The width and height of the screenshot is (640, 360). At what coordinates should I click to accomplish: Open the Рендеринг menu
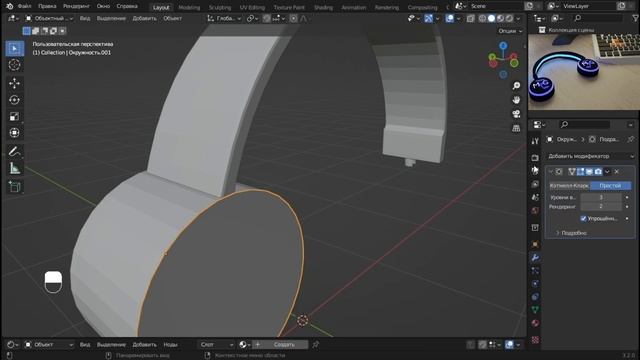pos(76,6)
